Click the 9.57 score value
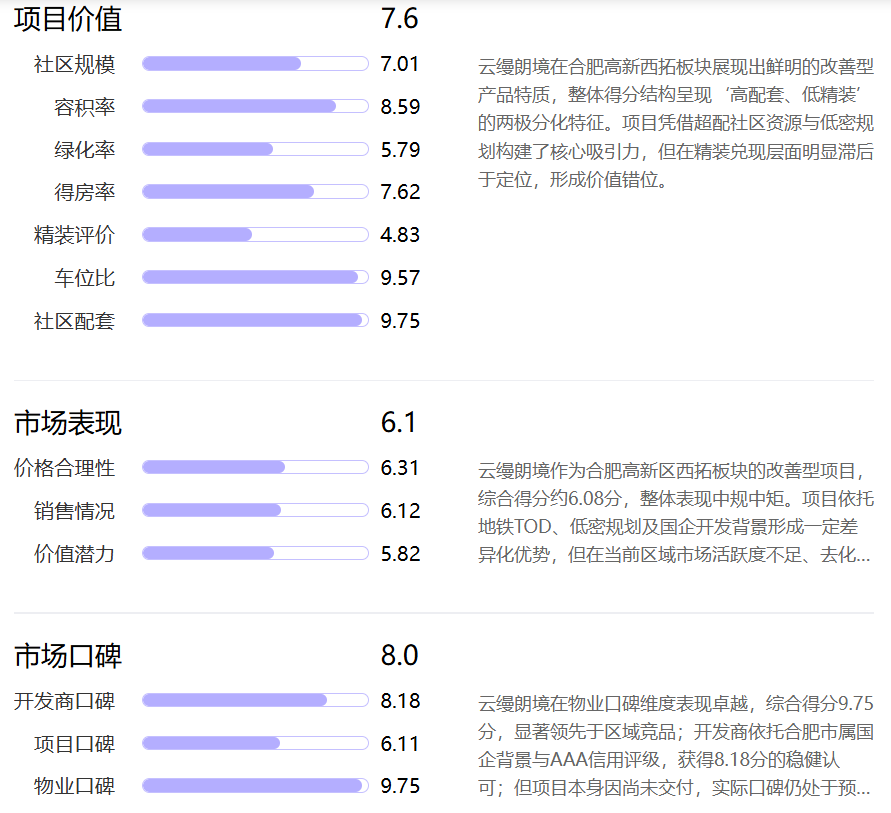Screen dimensions: 891x813 click(x=400, y=278)
